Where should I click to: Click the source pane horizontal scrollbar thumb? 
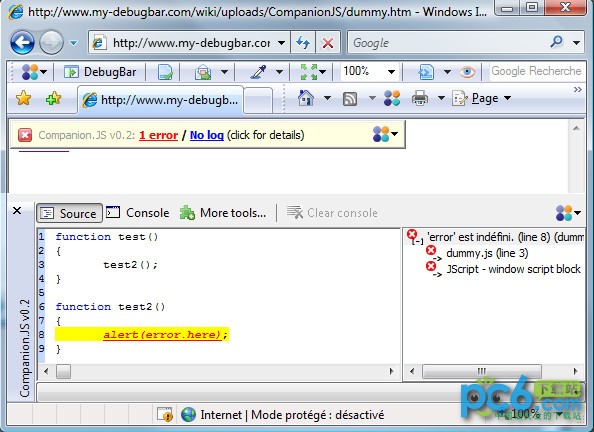63,371
